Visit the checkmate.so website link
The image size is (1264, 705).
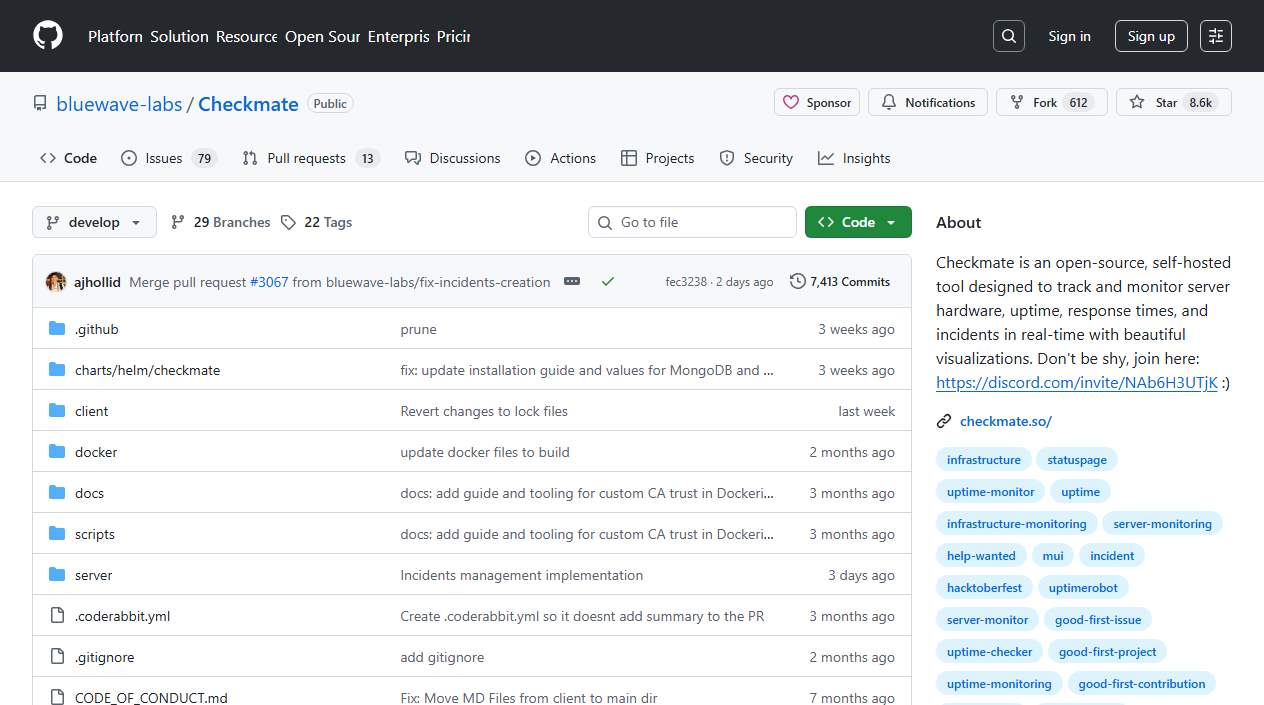click(1006, 421)
